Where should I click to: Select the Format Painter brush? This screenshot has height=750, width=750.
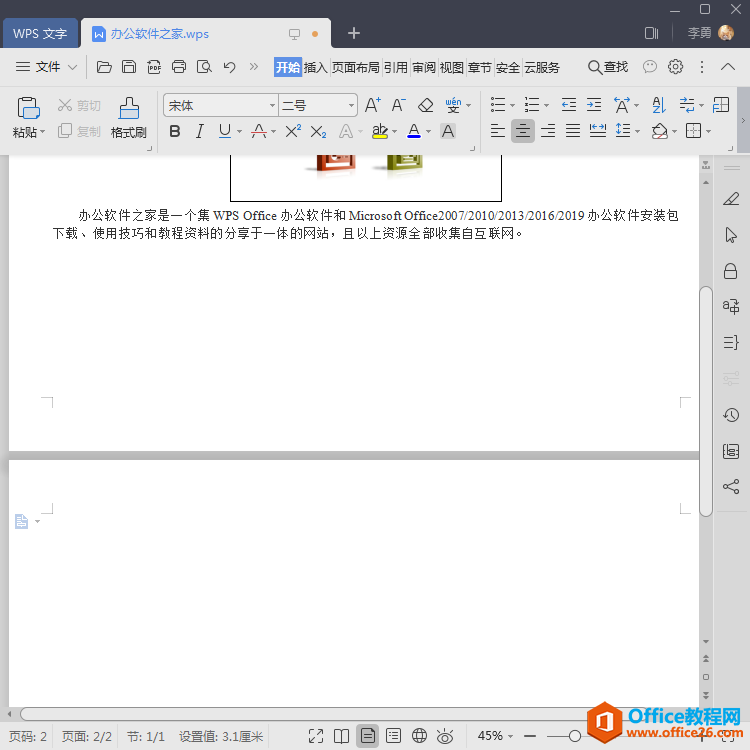129,108
